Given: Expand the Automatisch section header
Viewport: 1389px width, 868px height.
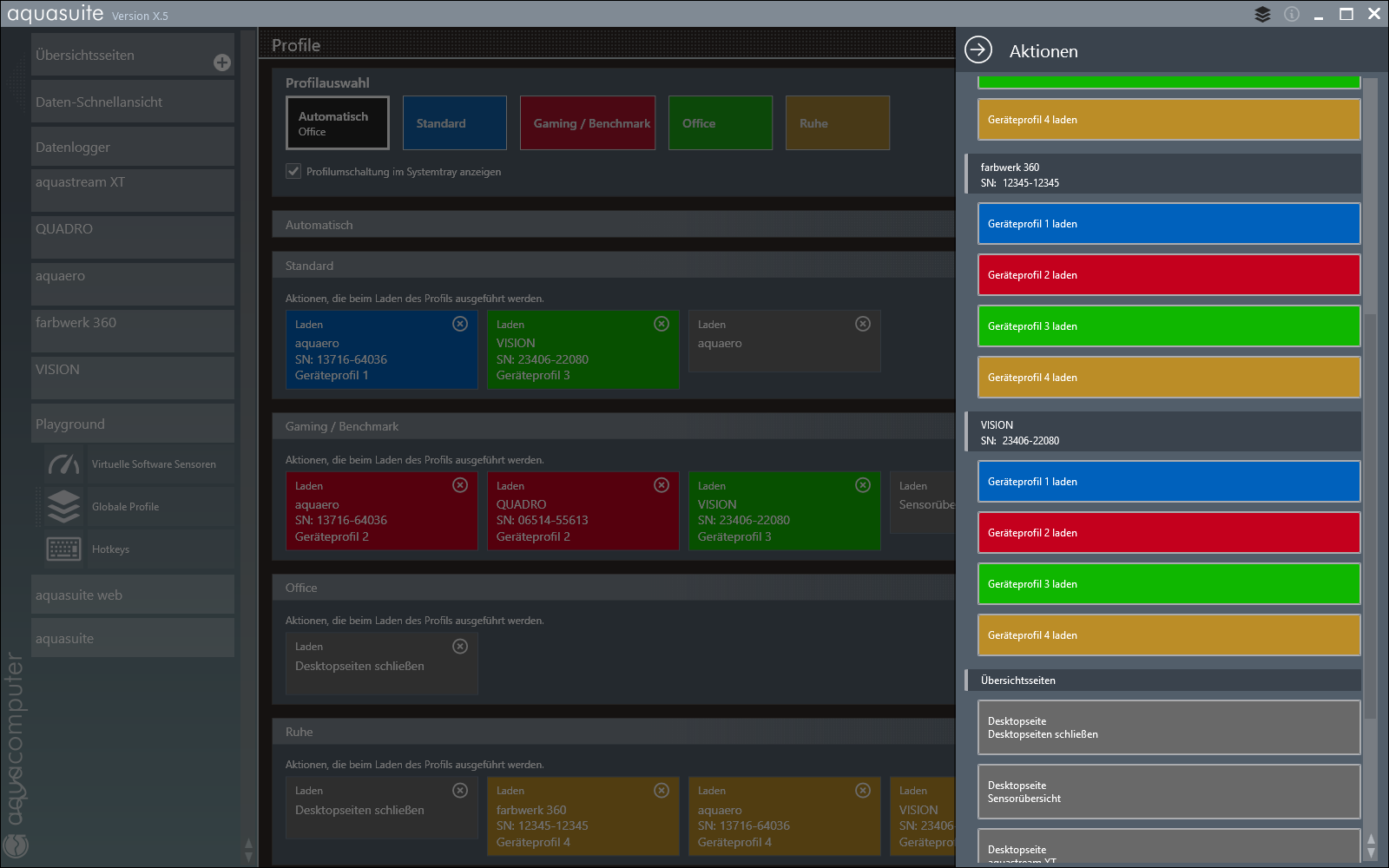Looking at the screenshot, I should point(614,225).
